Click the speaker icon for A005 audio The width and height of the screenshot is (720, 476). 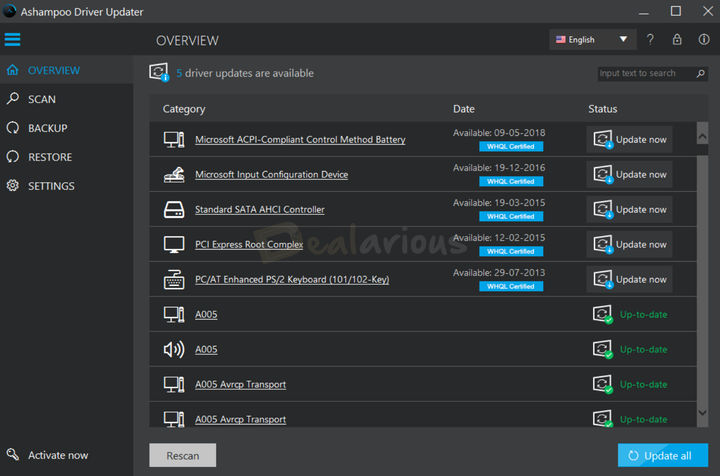(174, 349)
